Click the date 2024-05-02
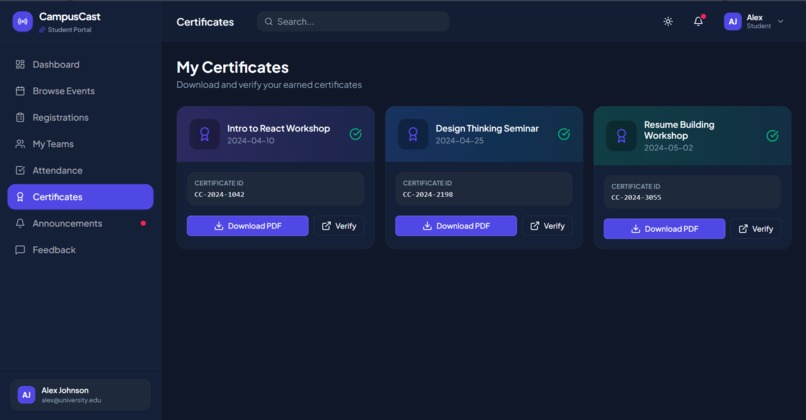The height and width of the screenshot is (420, 806). coord(668,148)
